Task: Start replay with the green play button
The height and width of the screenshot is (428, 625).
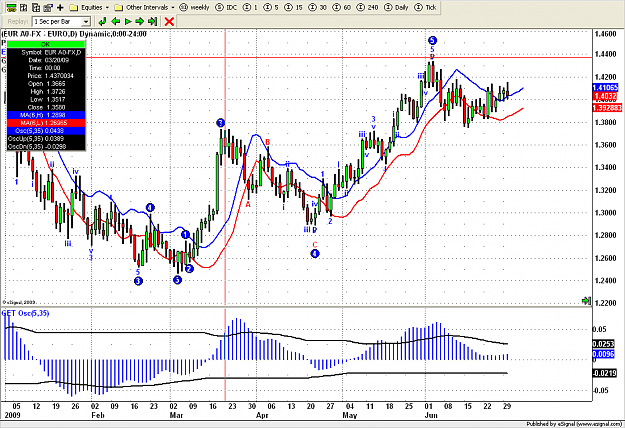Action: [x=128, y=22]
